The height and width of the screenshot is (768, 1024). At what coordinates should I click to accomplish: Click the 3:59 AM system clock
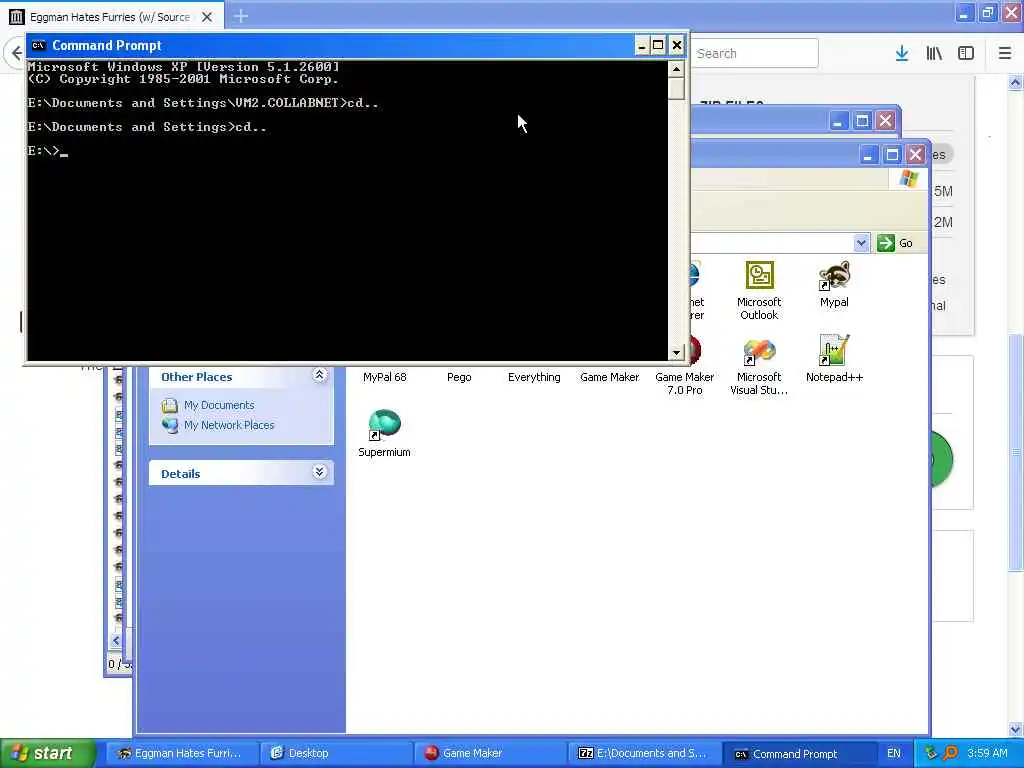[x=987, y=753]
